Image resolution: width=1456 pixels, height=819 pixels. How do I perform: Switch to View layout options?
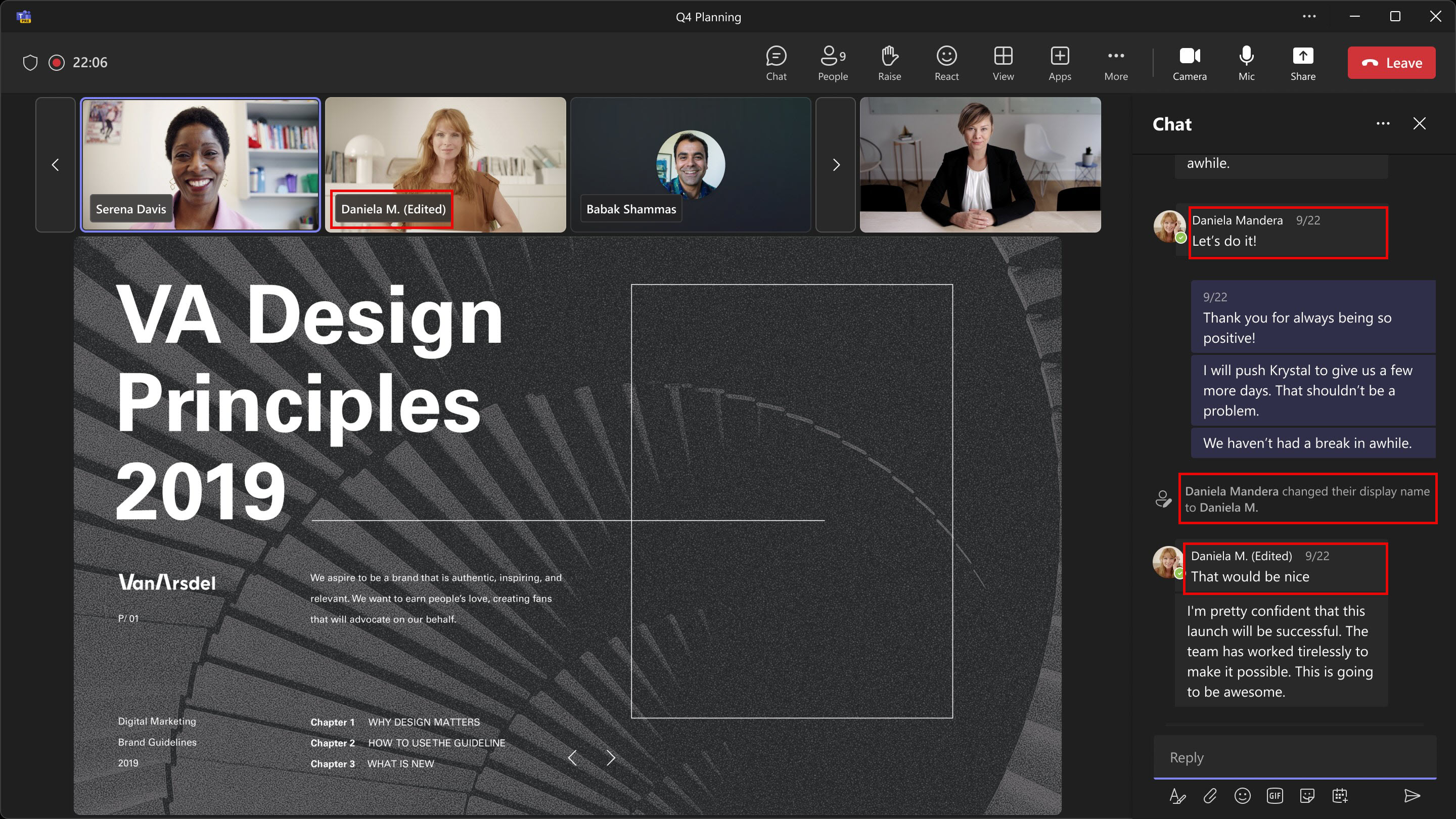(1003, 62)
